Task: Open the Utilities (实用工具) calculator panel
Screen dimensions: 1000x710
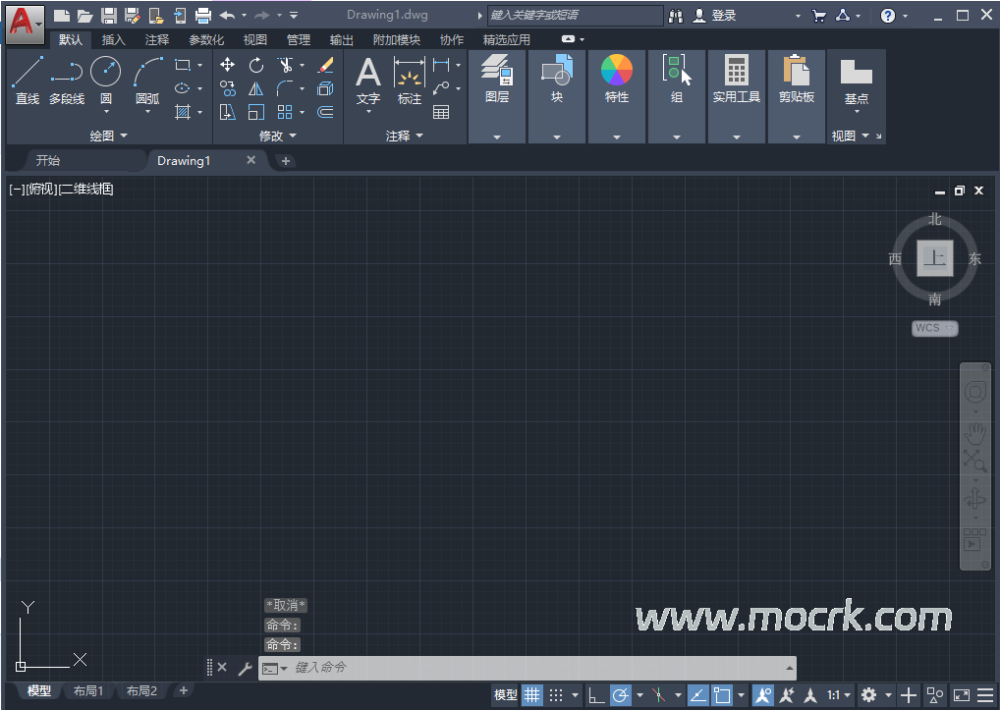Action: (736, 80)
